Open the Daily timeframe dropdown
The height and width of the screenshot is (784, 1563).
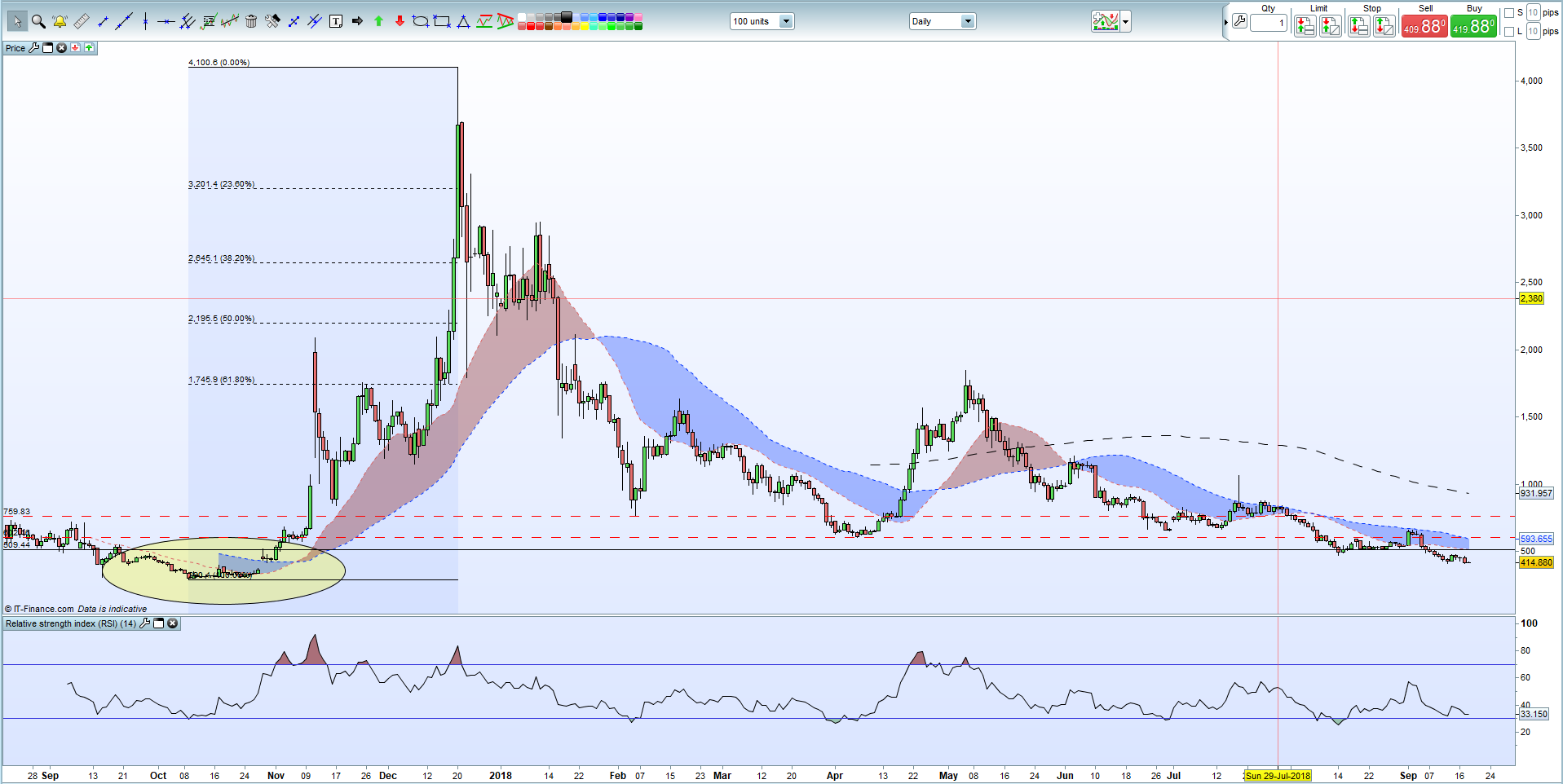(967, 21)
